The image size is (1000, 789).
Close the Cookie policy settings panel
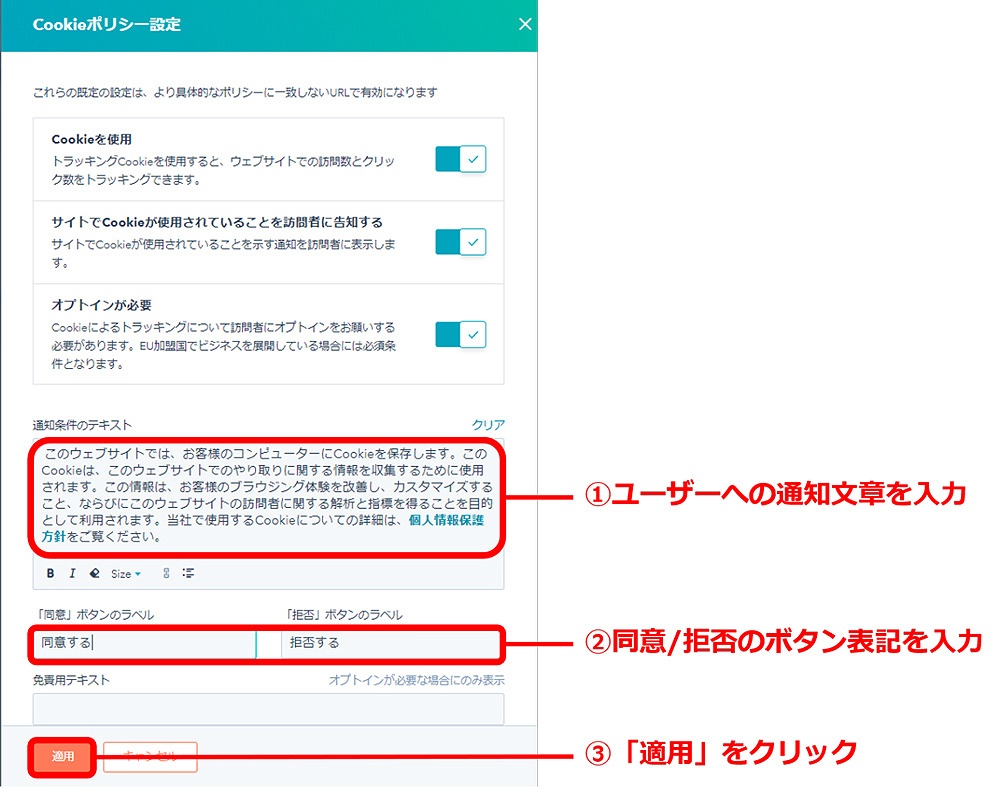click(525, 24)
